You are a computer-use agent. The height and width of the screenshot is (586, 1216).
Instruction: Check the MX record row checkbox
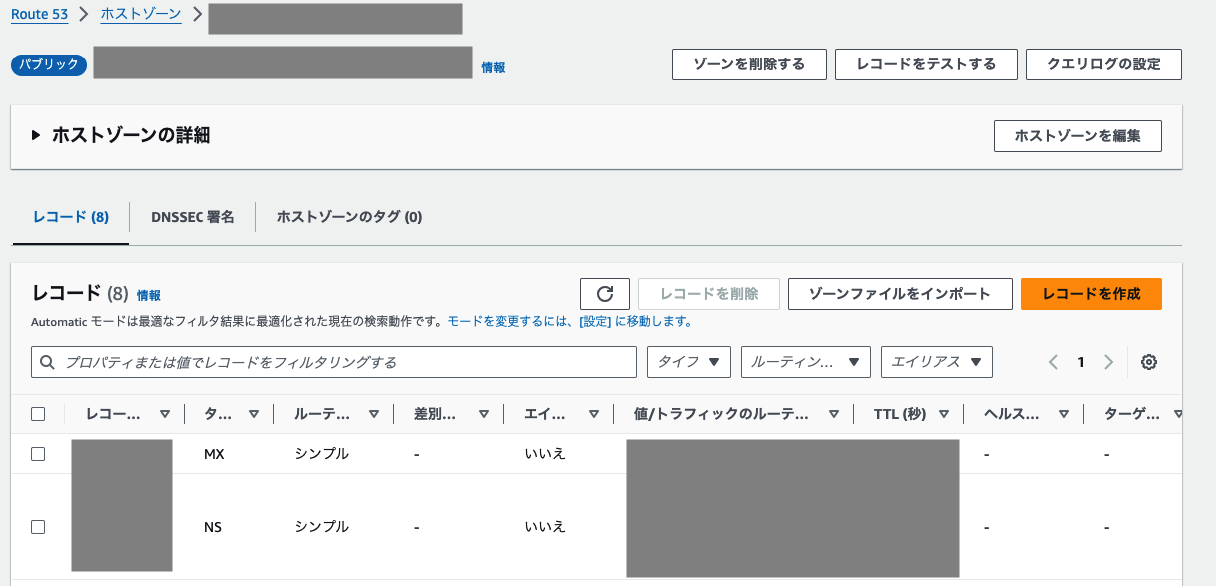(38, 453)
